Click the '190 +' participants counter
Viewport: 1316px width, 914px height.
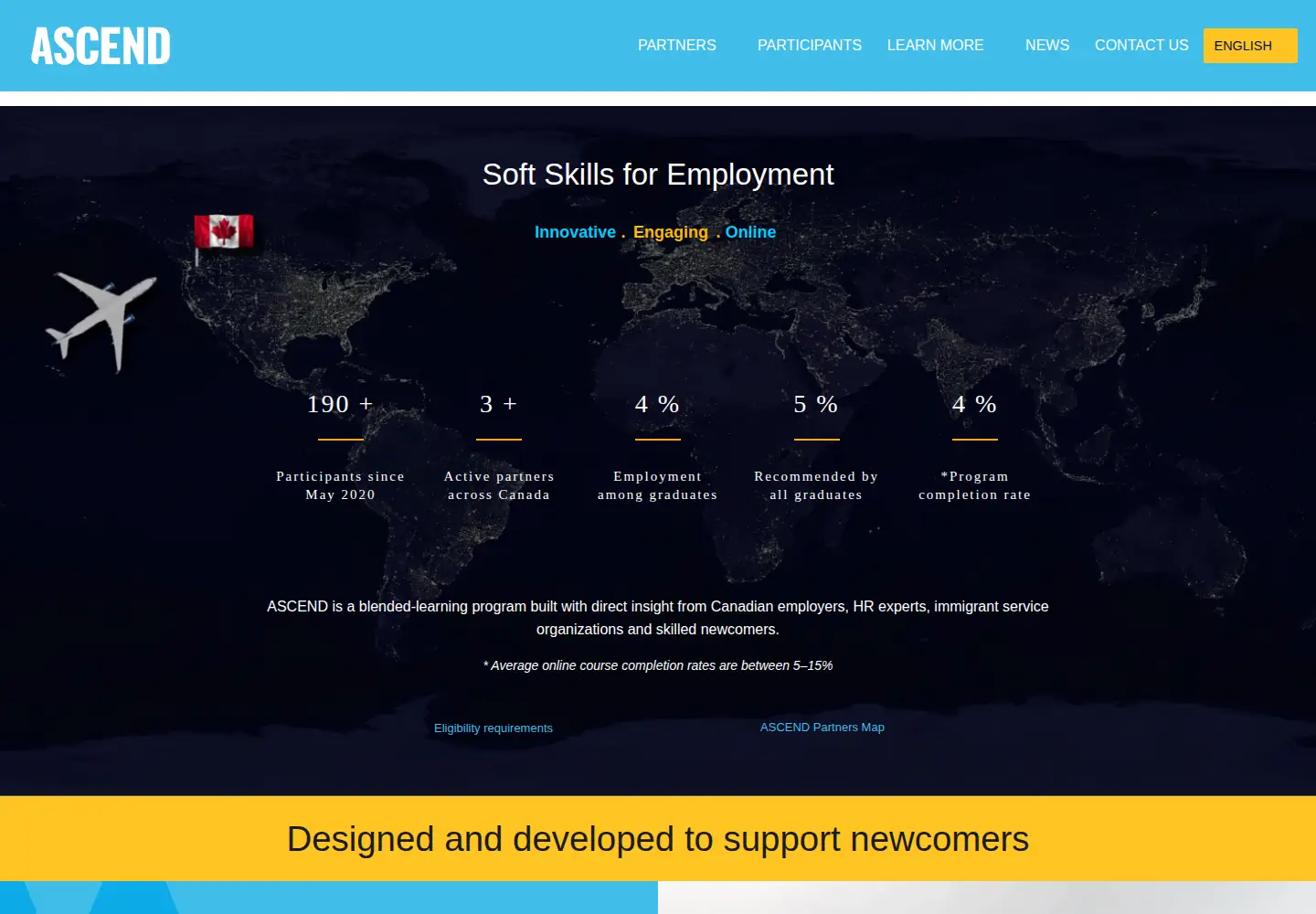click(340, 404)
